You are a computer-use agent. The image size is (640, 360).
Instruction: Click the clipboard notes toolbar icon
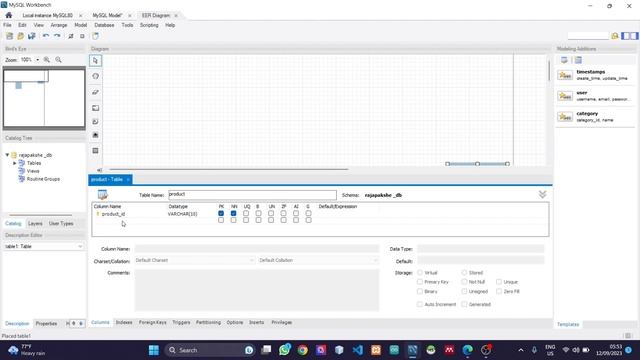click(x=96, y=36)
